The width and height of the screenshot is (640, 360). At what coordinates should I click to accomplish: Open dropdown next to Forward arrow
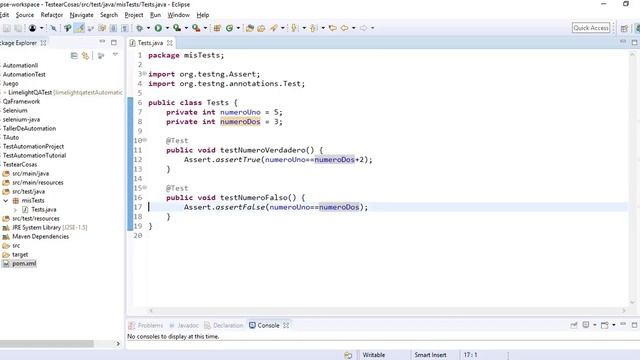372,28
